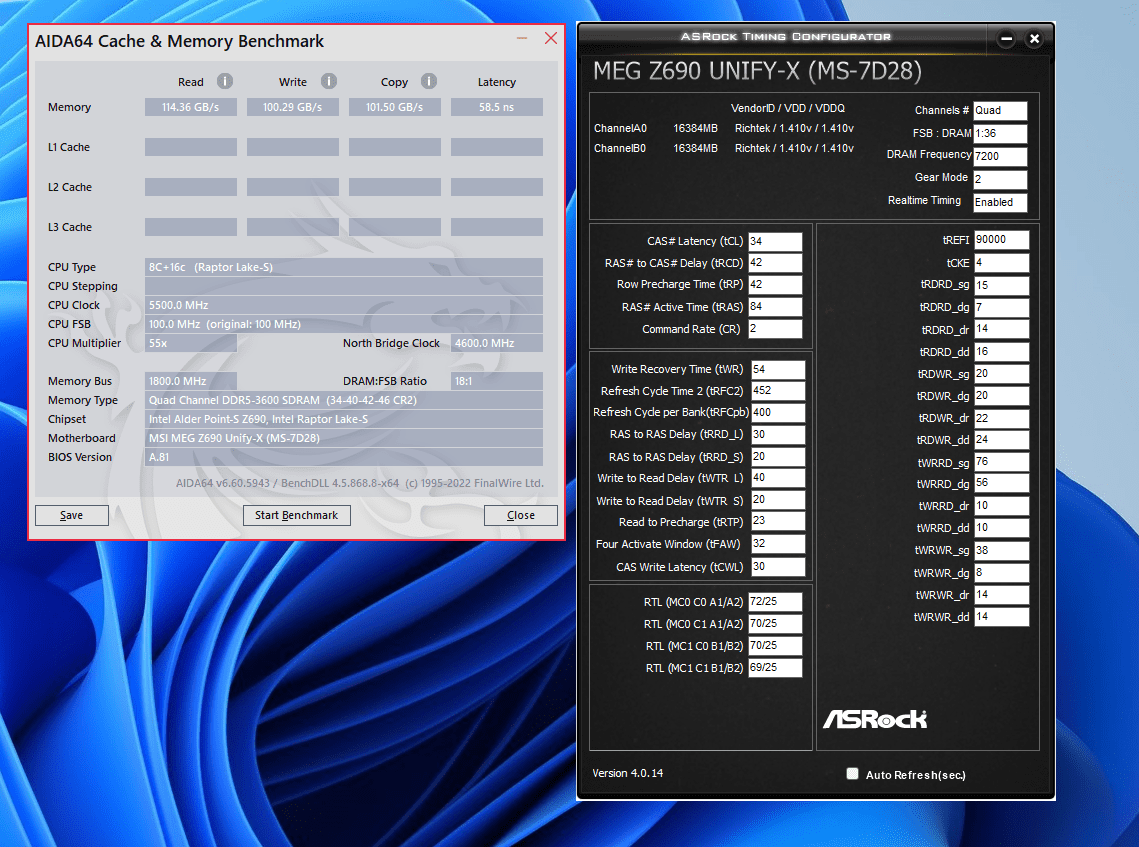The image size is (1139, 847).
Task: Click the Memory Copy result 101.50 GB/s
Action: tap(394, 107)
